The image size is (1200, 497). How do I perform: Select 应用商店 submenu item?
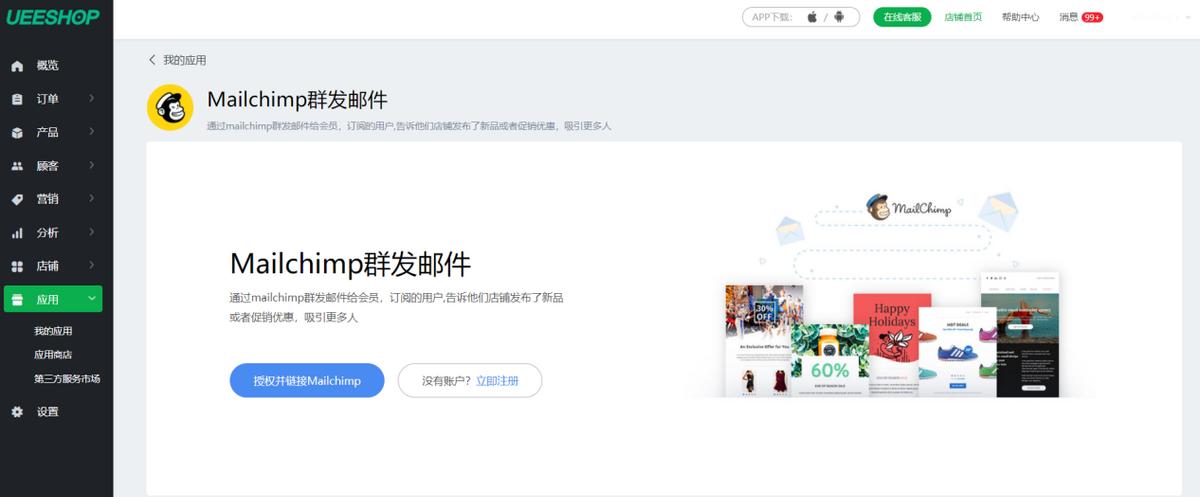[53, 355]
